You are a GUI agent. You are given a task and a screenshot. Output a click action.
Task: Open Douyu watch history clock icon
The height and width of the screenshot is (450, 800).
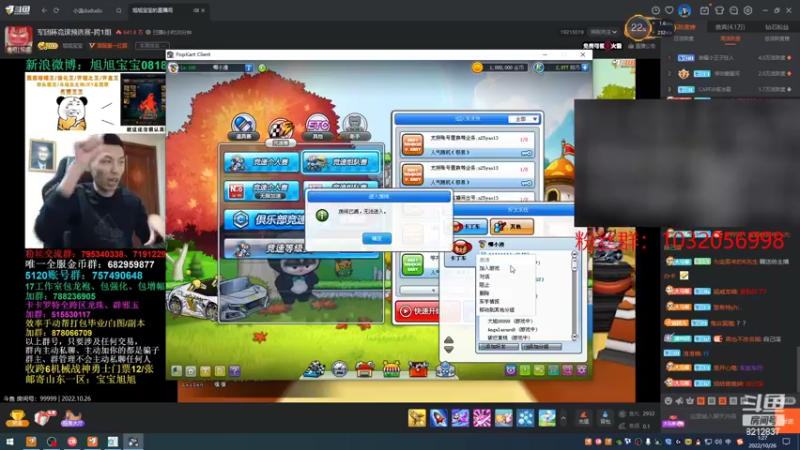point(656,10)
